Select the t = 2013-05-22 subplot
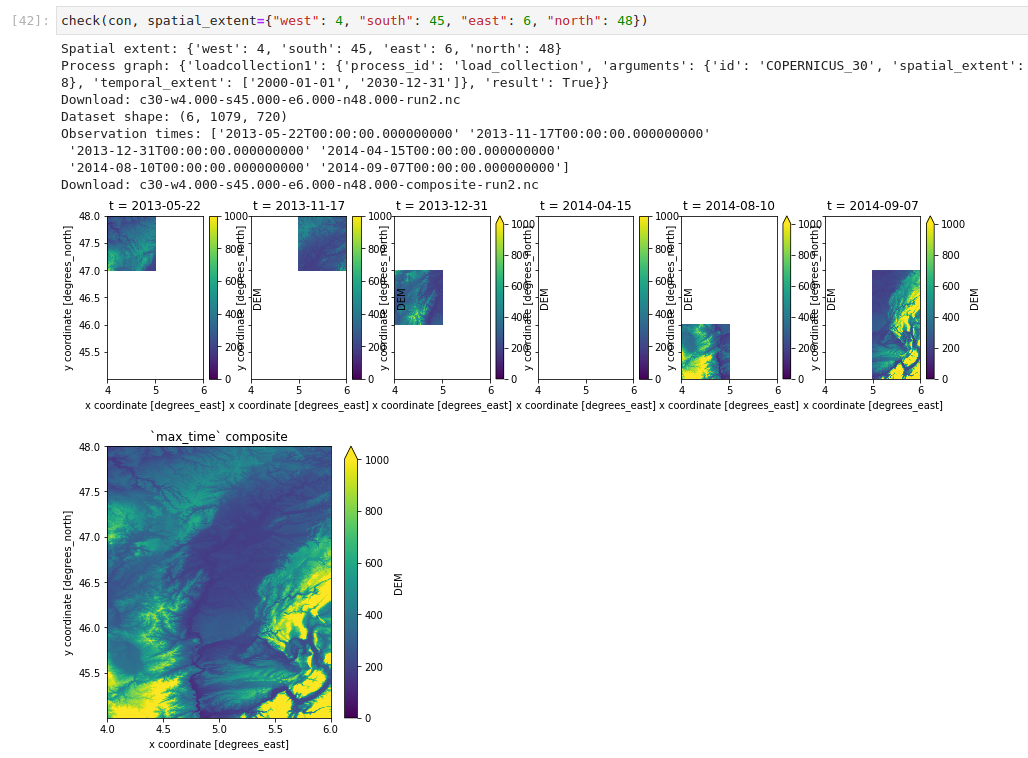Image resolution: width=1028 pixels, height=758 pixels. click(x=132, y=245)
